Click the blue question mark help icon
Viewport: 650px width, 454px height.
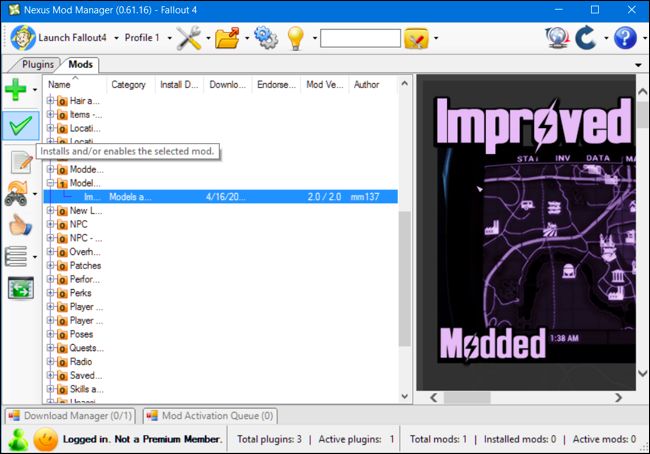(625, 38)
